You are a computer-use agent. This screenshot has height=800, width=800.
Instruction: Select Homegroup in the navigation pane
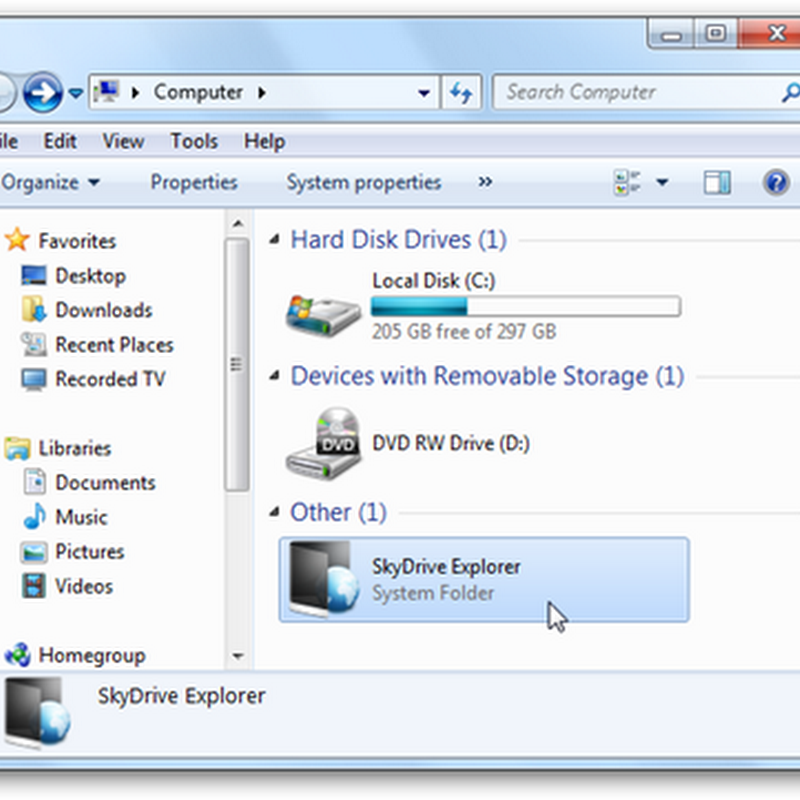(92, 655)
